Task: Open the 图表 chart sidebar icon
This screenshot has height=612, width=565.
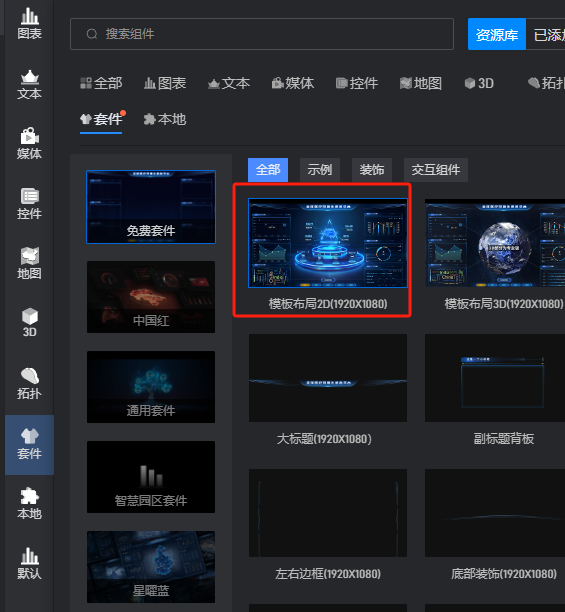Action: [x=29, y=24]
